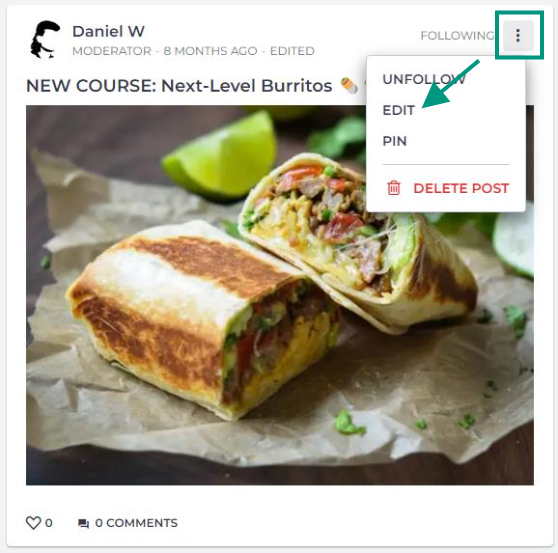This screenshot has width=558, height=553.
Task: Toggle the FOLLOWING status label
Action: pyautogui.click(x=458, y=36)
